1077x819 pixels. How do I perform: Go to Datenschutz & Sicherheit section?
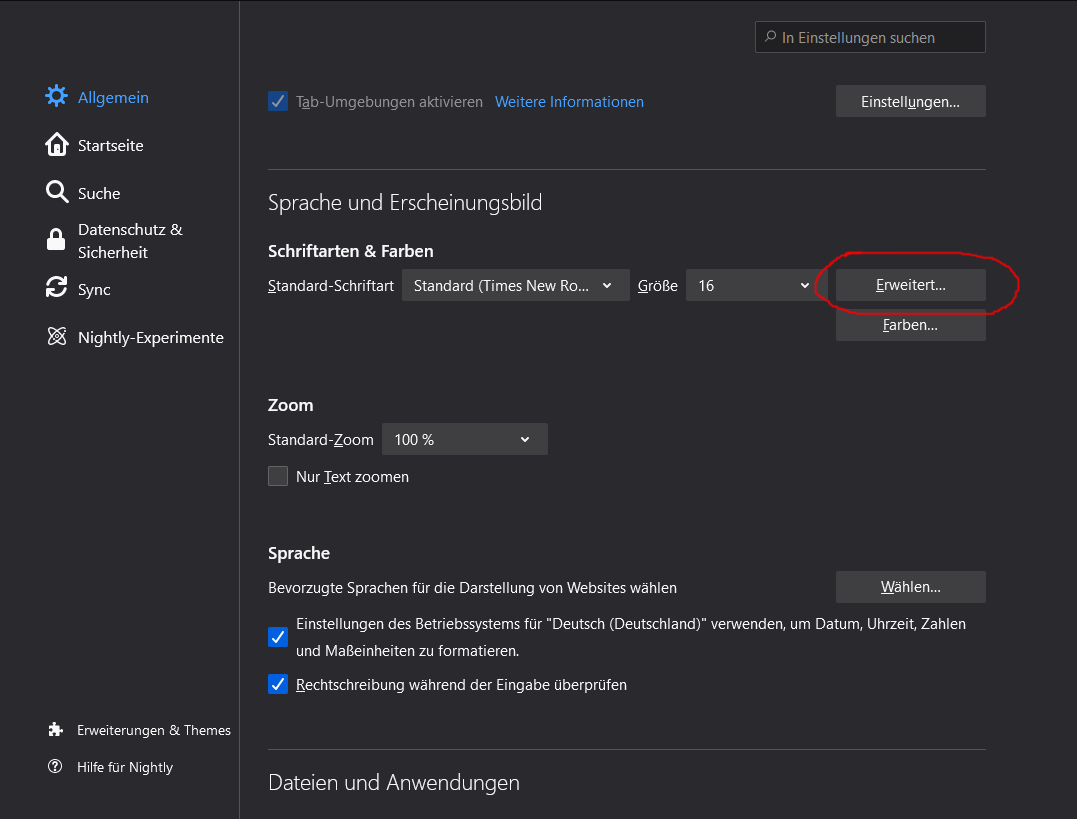pyautogui.click(x=130, y=241)
